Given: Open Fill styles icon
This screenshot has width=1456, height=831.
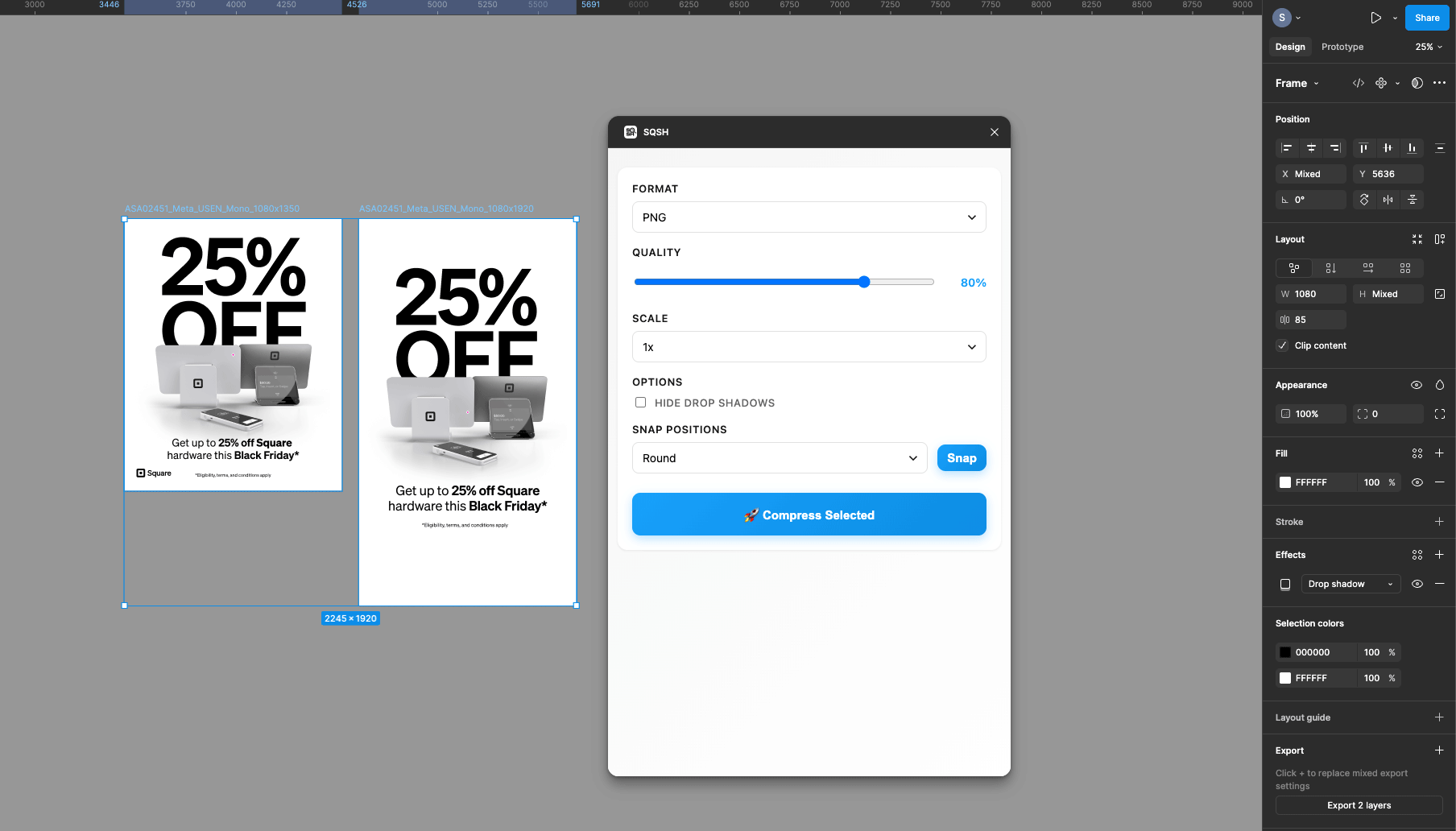Looking at the screenshot, I should tap(1417, 453).
